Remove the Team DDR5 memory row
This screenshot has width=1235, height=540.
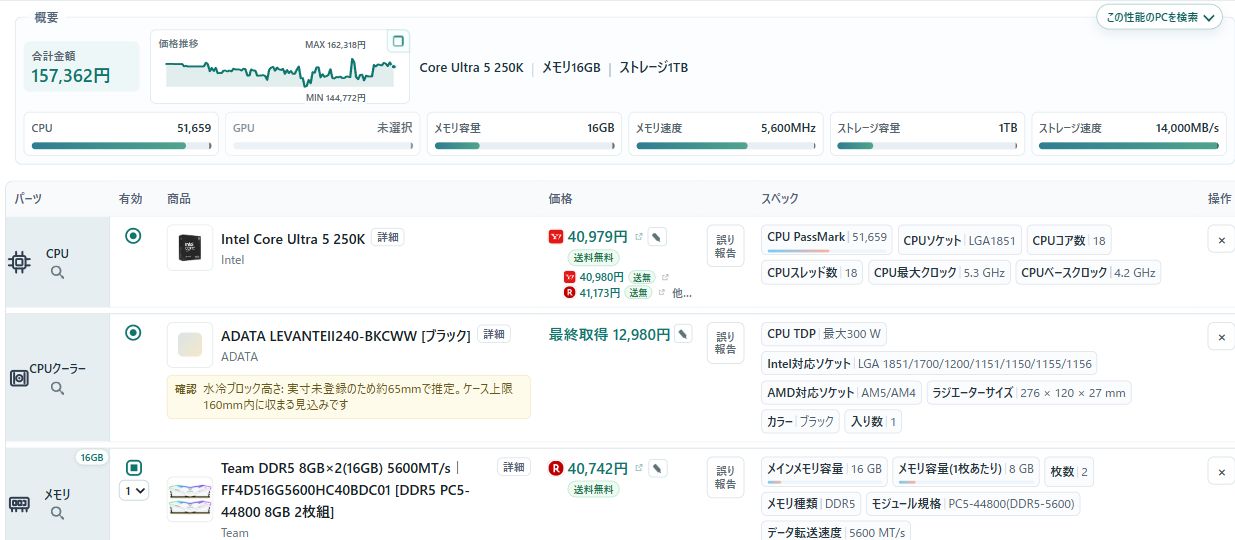click(1221, 471)
